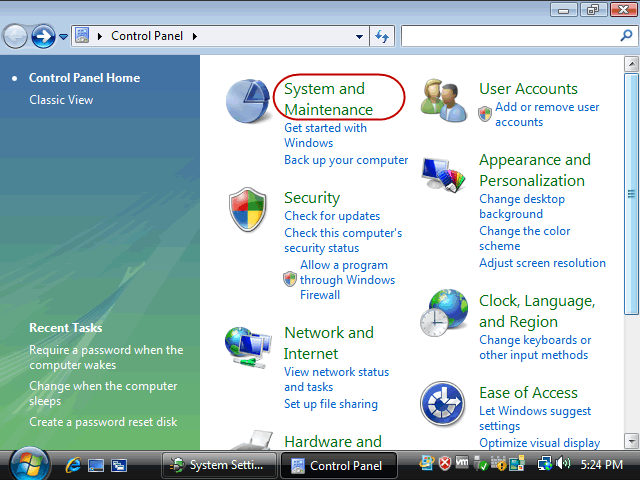Click the VMware vm tray icon
This screenshot has height=480, width=640.
(462, 462)
